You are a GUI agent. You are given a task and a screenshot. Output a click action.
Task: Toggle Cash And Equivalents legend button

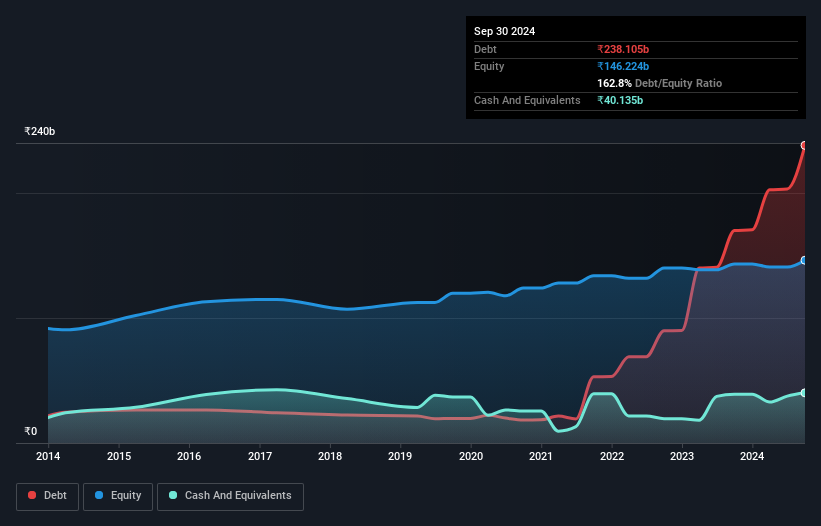tap(230, 496)
